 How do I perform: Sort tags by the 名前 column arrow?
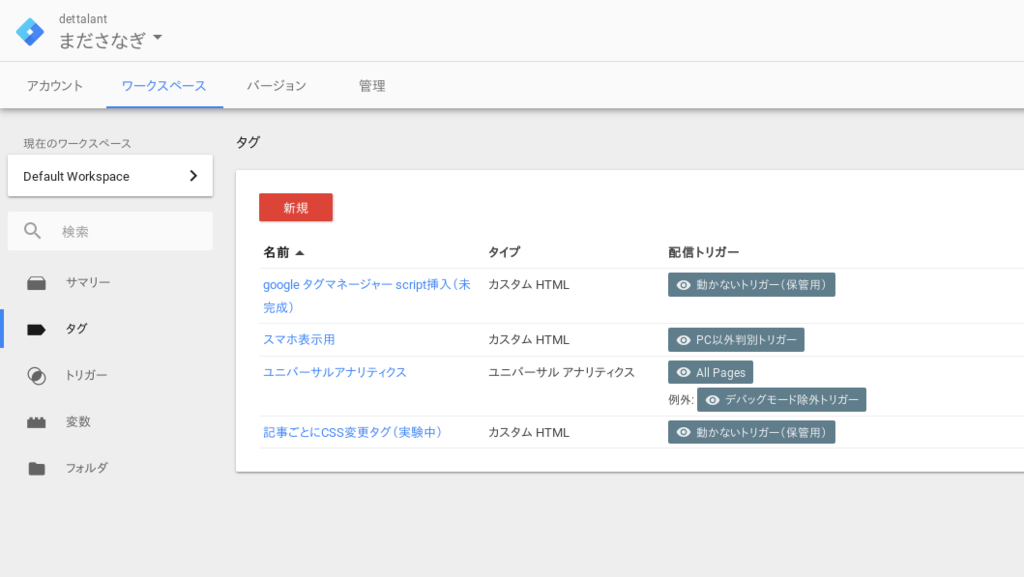pyautogui.click(x=299, y=253)
